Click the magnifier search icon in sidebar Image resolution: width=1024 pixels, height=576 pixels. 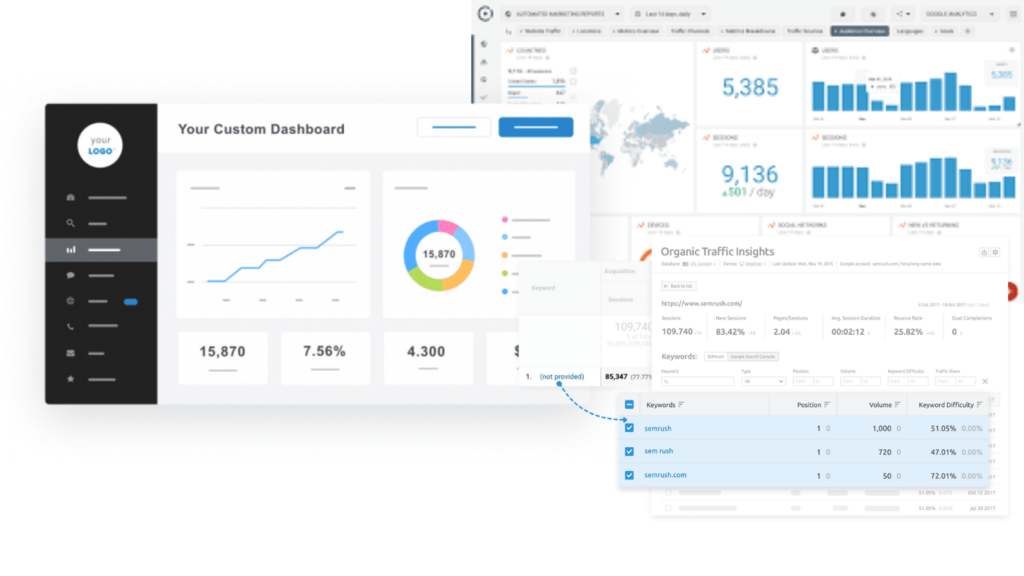[71, 223]
